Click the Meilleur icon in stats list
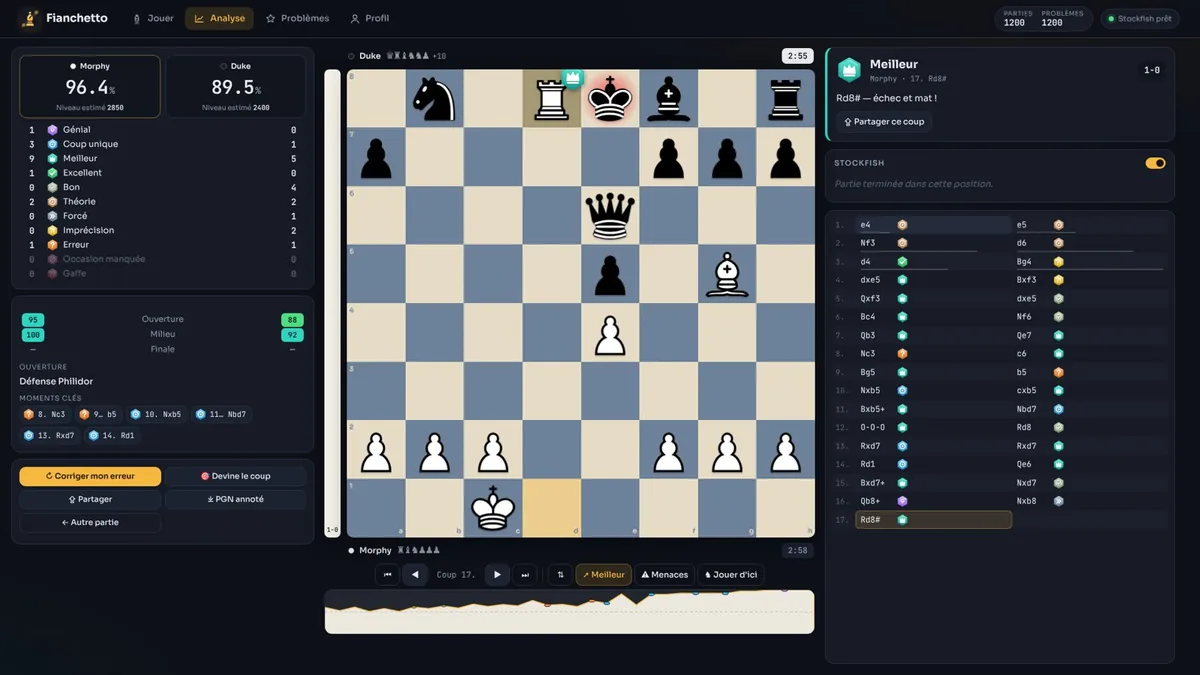The height and width of the screenshot is (675, 1200). [52, 158]
